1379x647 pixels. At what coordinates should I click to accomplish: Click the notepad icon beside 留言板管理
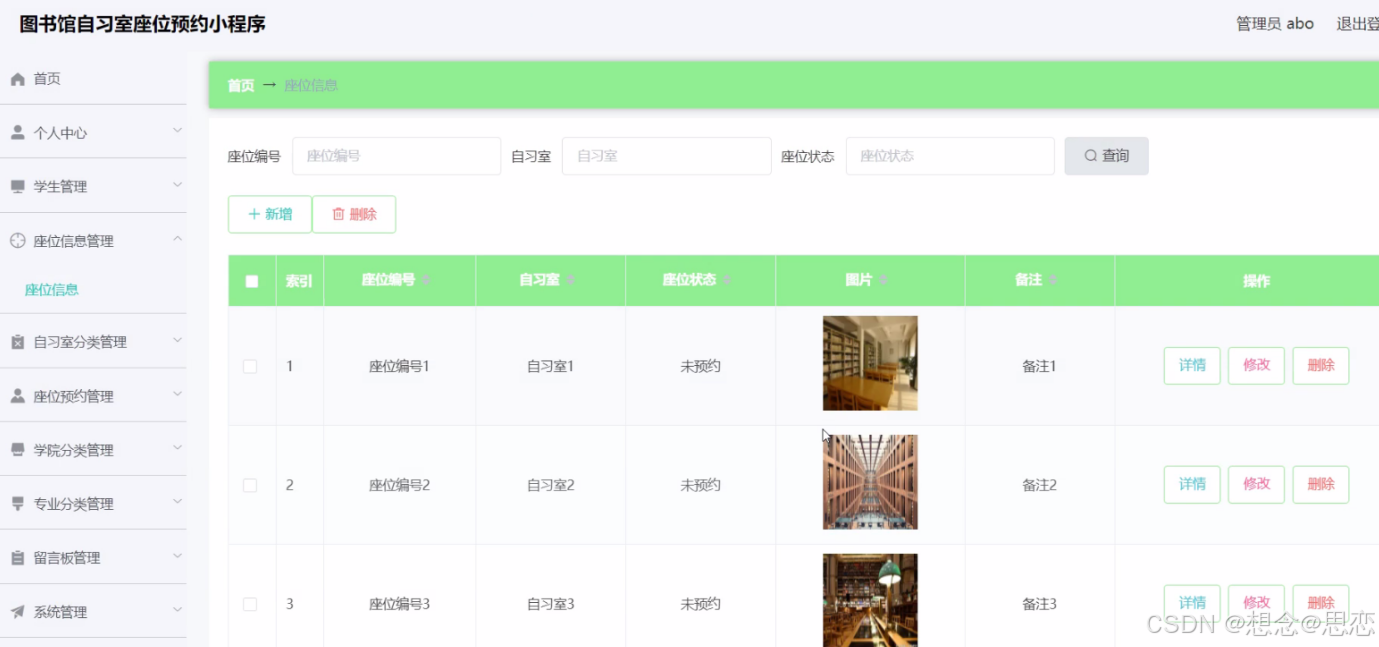pos(17,558)
